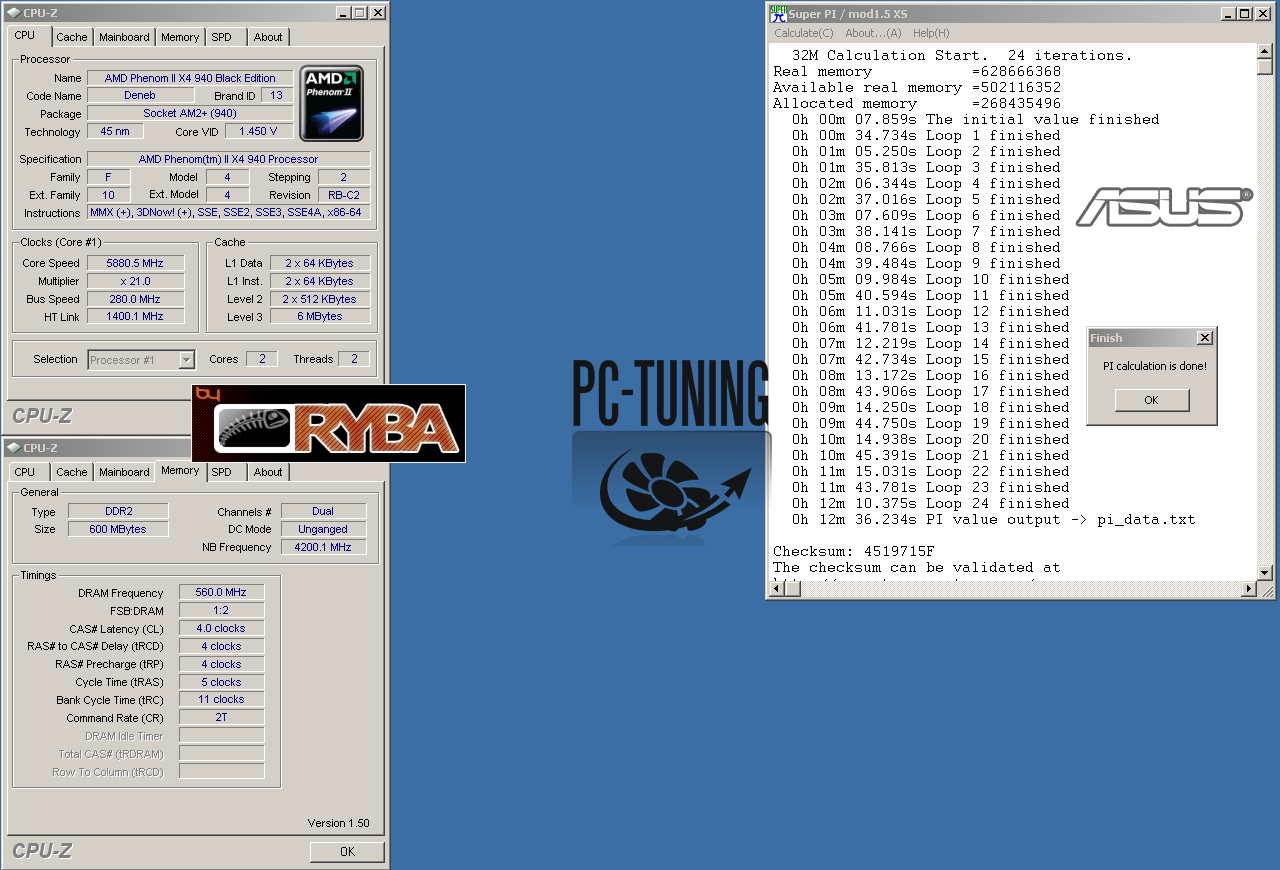Open the SPD tab in top CPU-Z window
This screenshot has height=870, width=1280.
(x=221, y=37)
